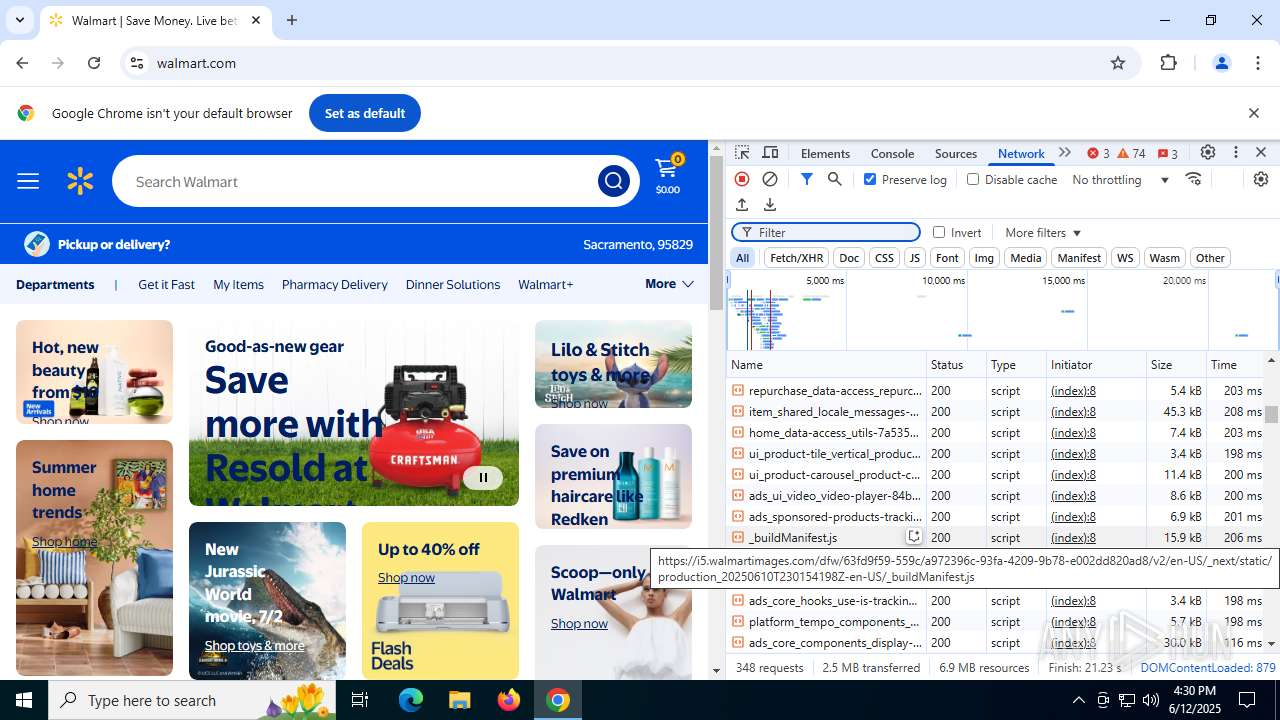The image size is (1280, 720).
Task: Show more DevTools tabs chevron
Action: (x=1065, y=153)
